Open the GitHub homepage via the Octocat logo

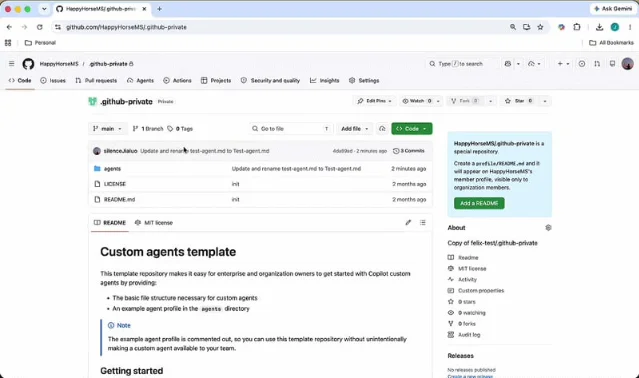click(x=28, y=64)
